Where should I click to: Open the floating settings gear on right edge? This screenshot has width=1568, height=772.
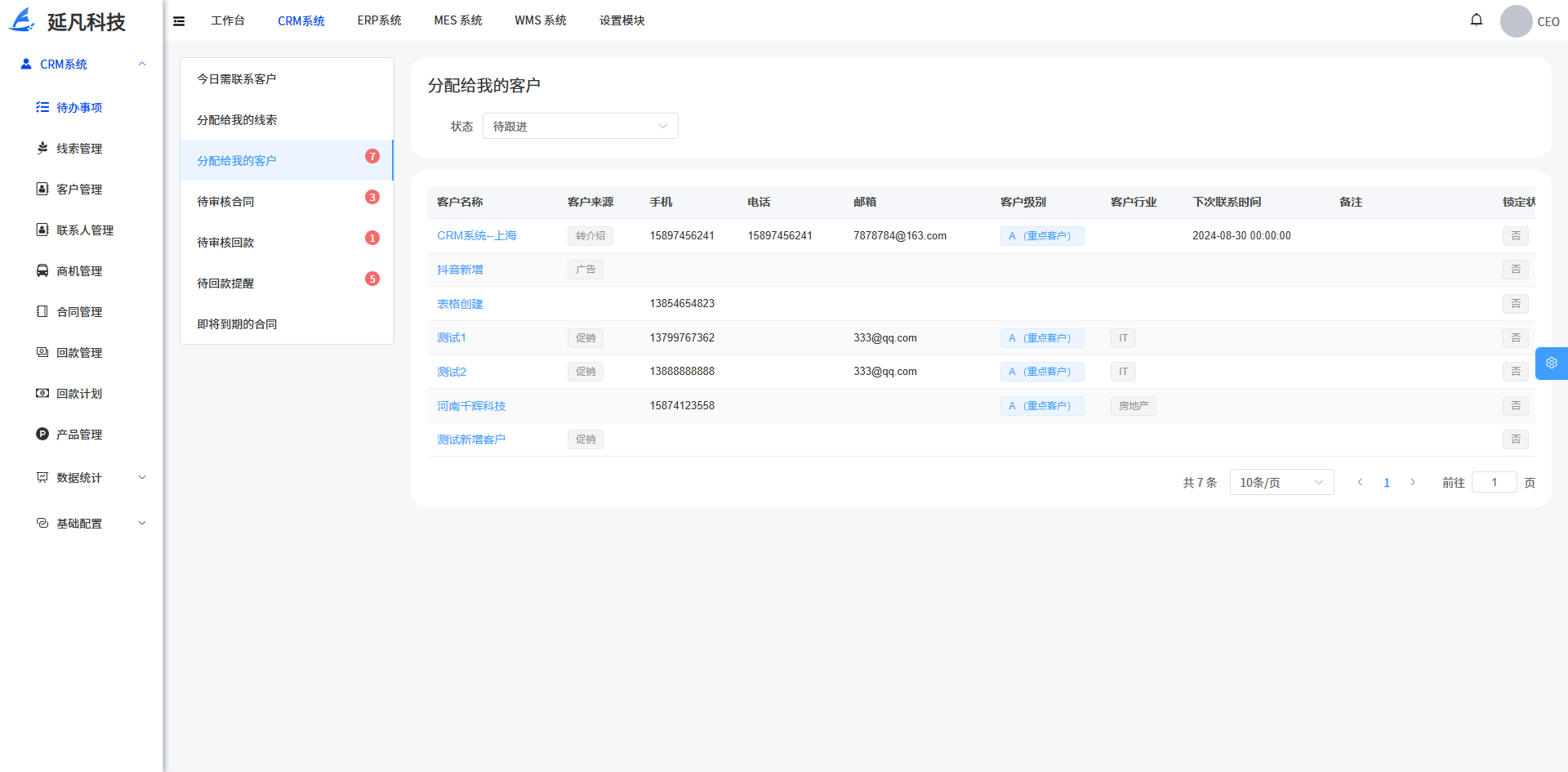point(1551,363)
